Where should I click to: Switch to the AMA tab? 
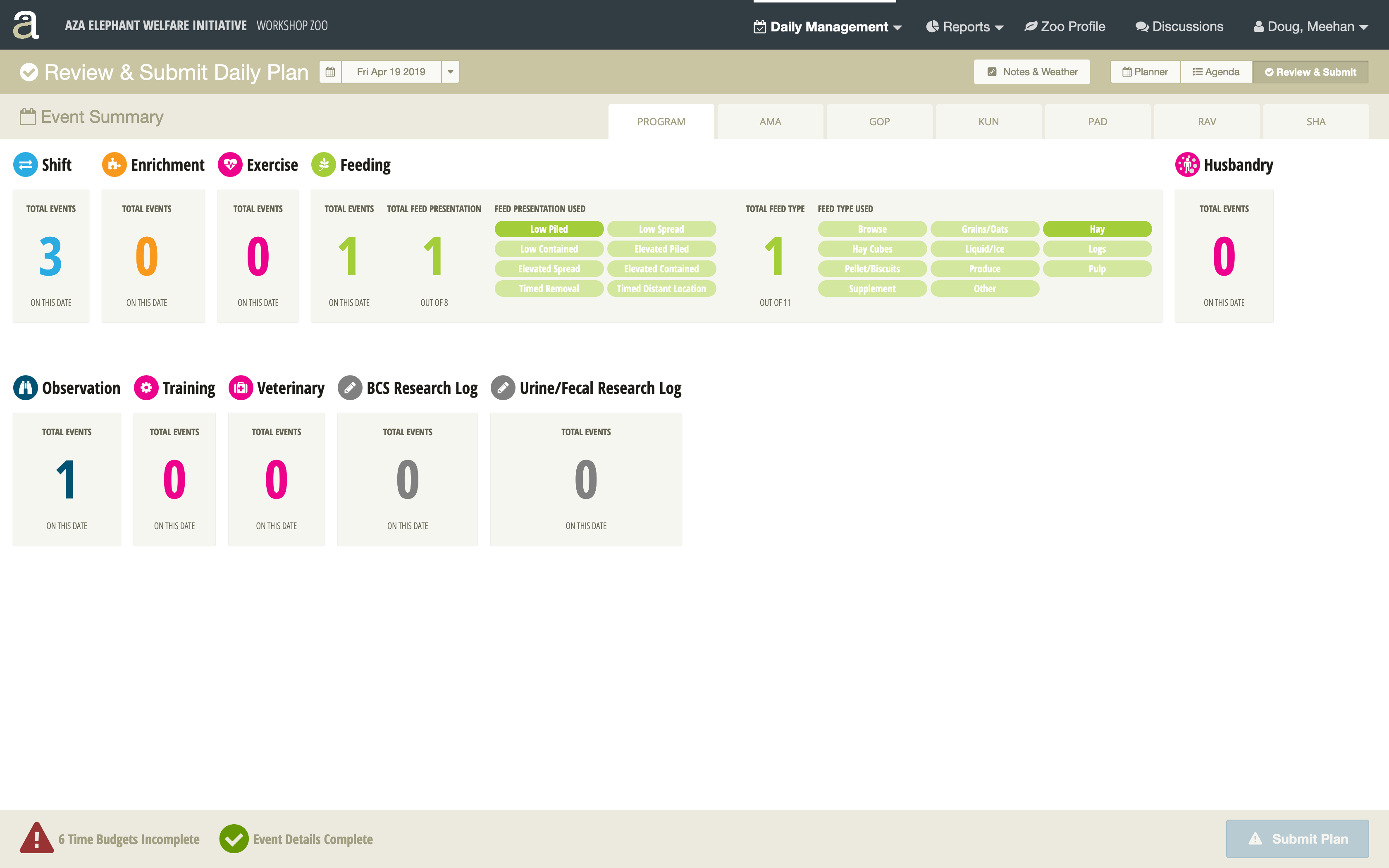tap(770, 122)
